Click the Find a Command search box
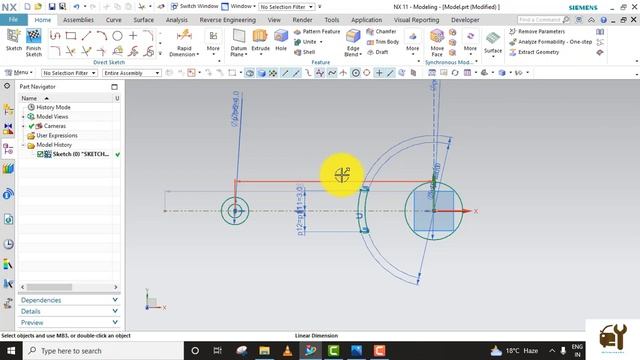 pyautogui.click(x=543, y=20)
